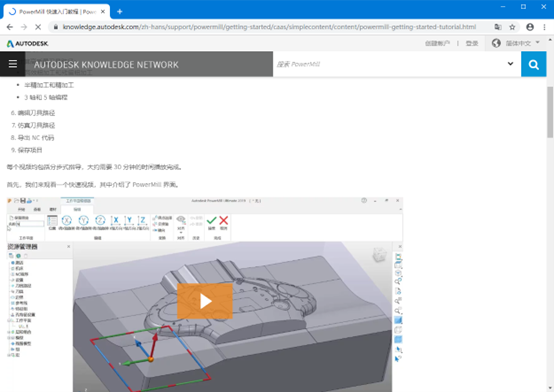Click the Autodesk logo

click(x=28, y=43)
